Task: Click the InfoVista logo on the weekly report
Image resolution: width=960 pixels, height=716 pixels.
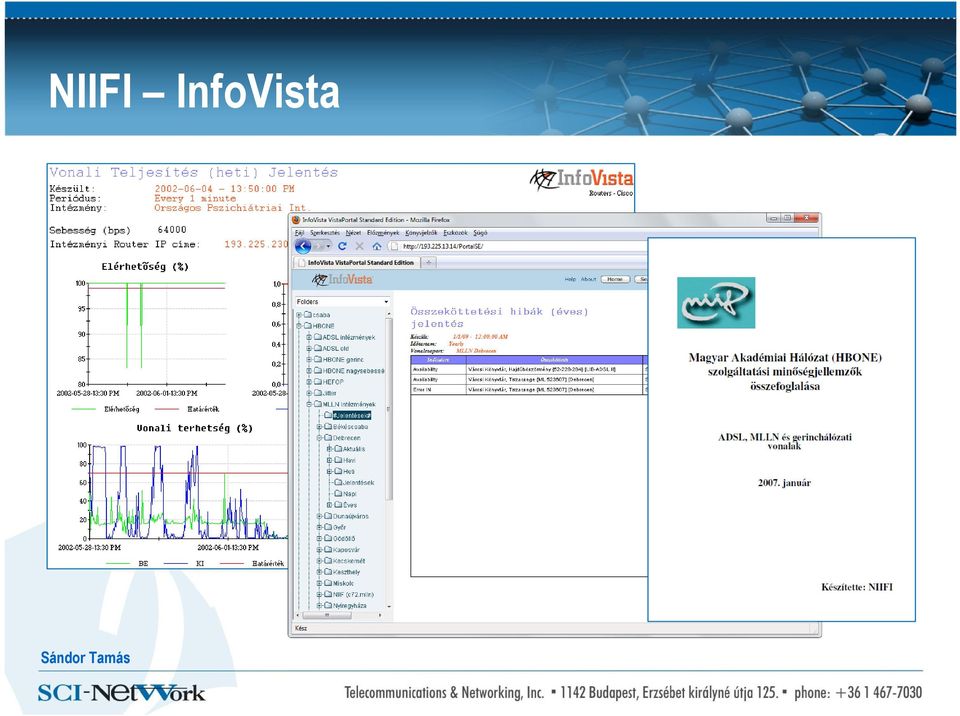Action: pos(581,178)
